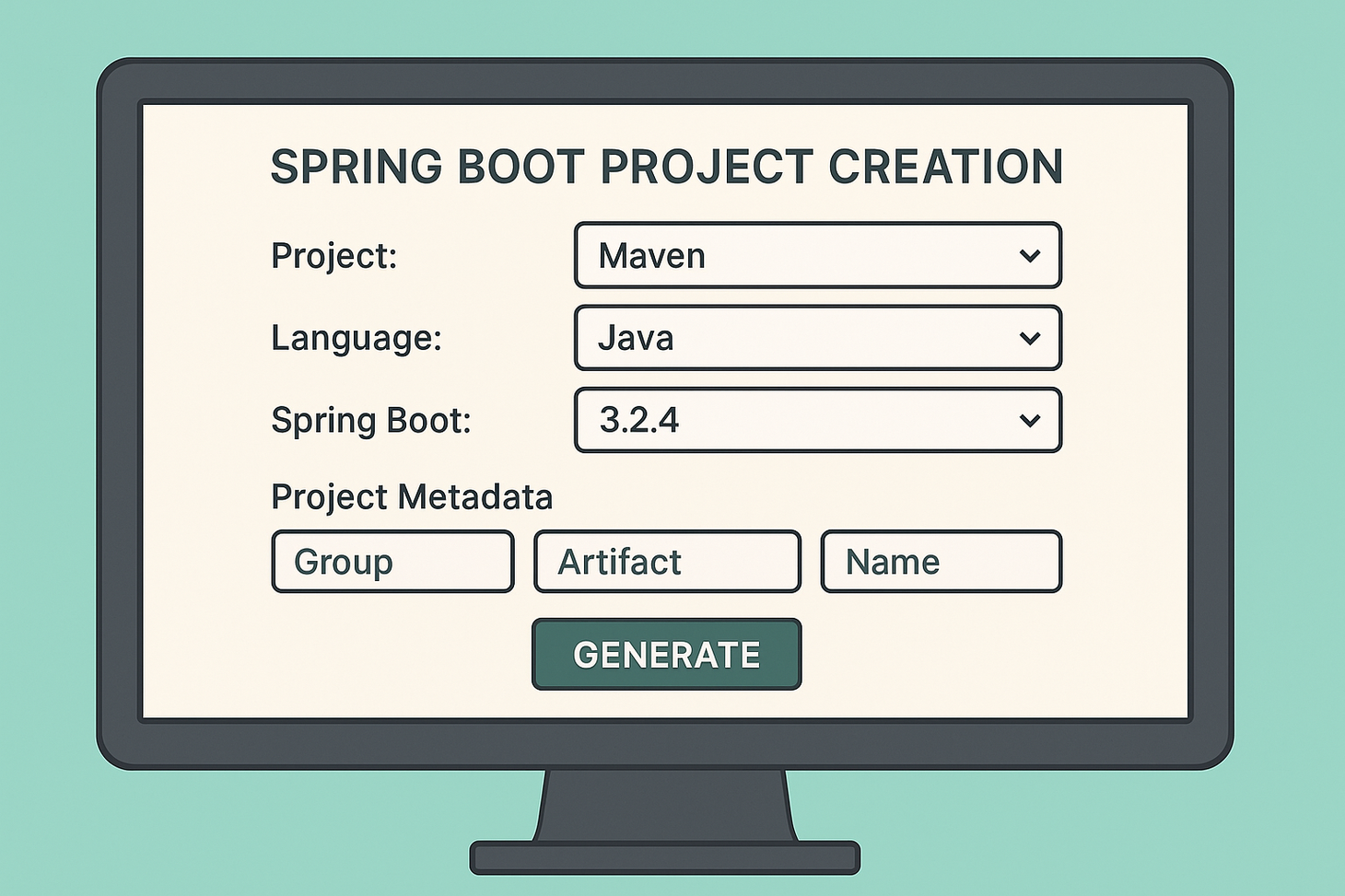Select the Artifact text box
The height and width of the screenshot is (896, 1345).
[x=666, y=561]
